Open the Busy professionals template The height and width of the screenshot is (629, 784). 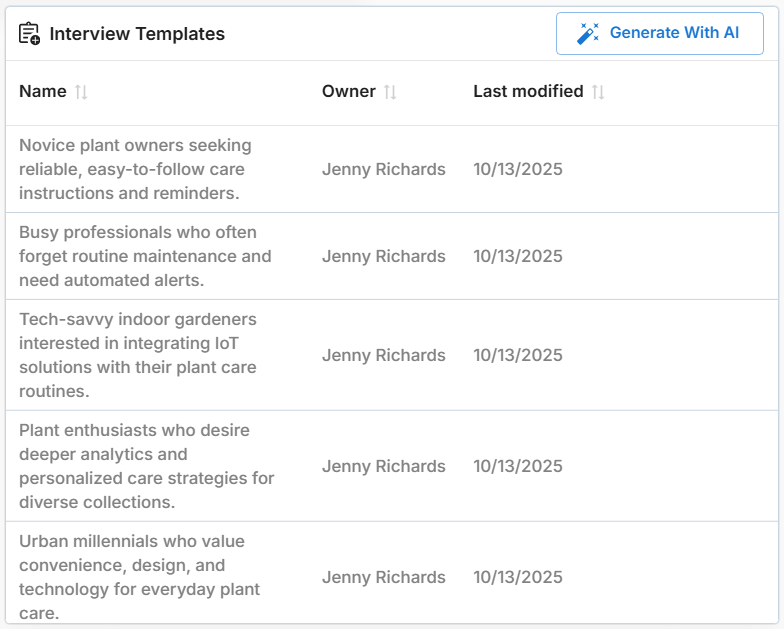(145, 256)
